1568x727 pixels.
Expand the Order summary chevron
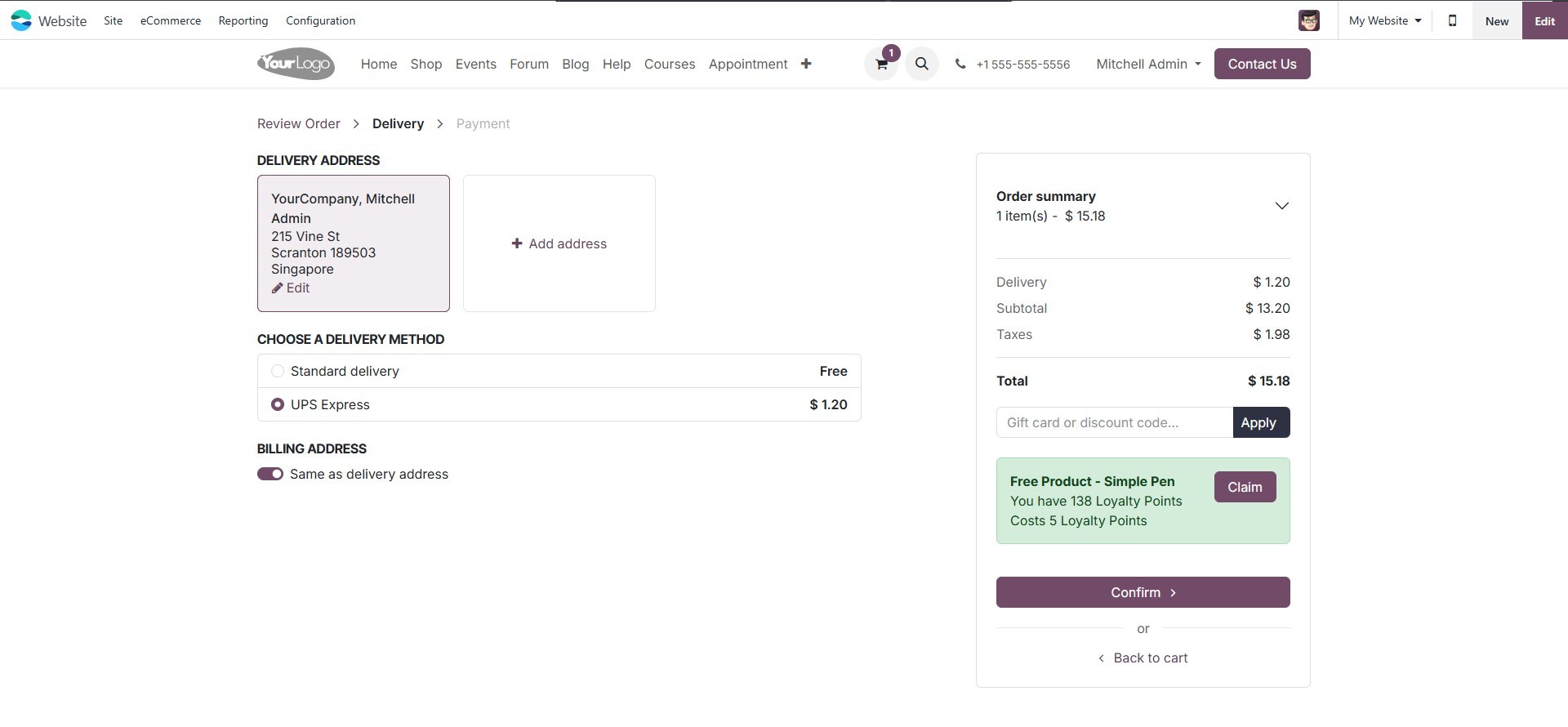[x=1281, y=206]
